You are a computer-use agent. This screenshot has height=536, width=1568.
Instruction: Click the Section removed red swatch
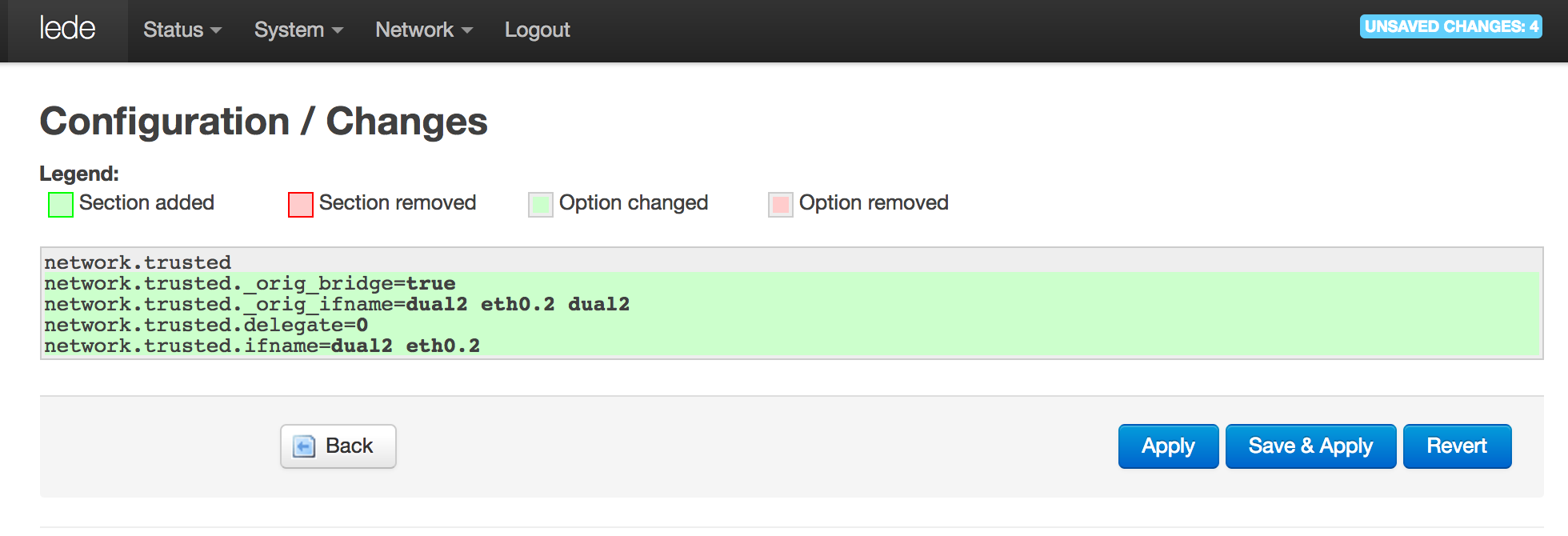301,205
